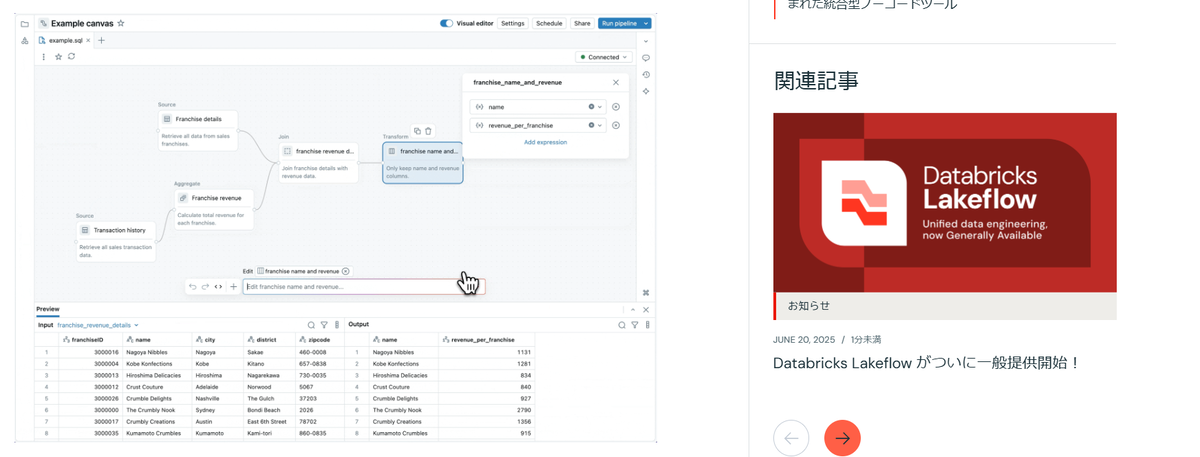Open the Input table column options icon
Screen dimensions: 1200x457
337,325
